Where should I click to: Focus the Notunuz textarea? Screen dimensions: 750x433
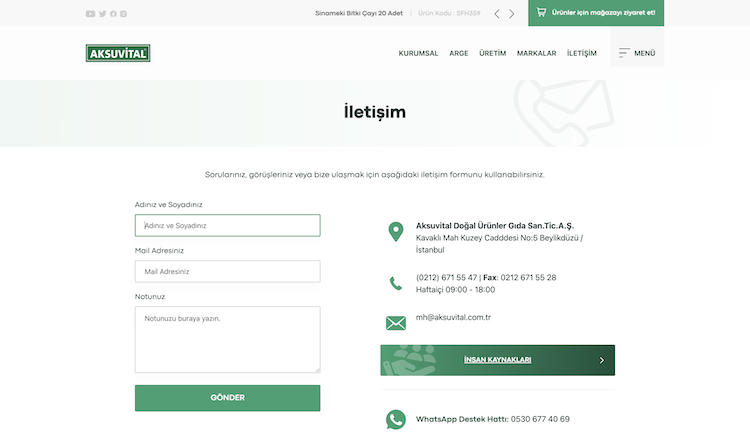[228, 340]
